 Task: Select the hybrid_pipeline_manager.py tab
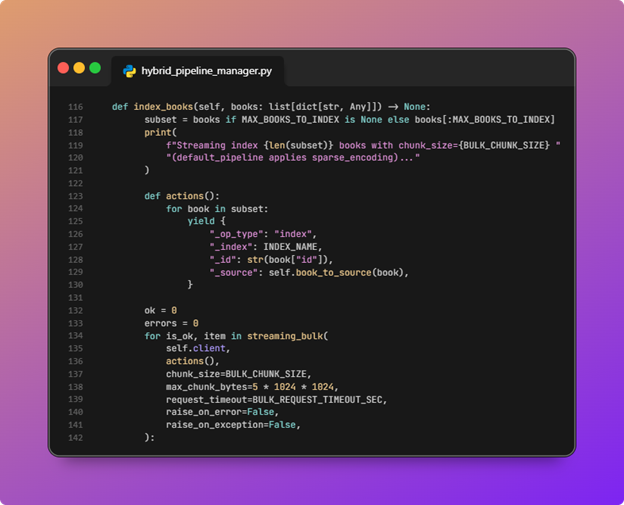coord(198,71)
